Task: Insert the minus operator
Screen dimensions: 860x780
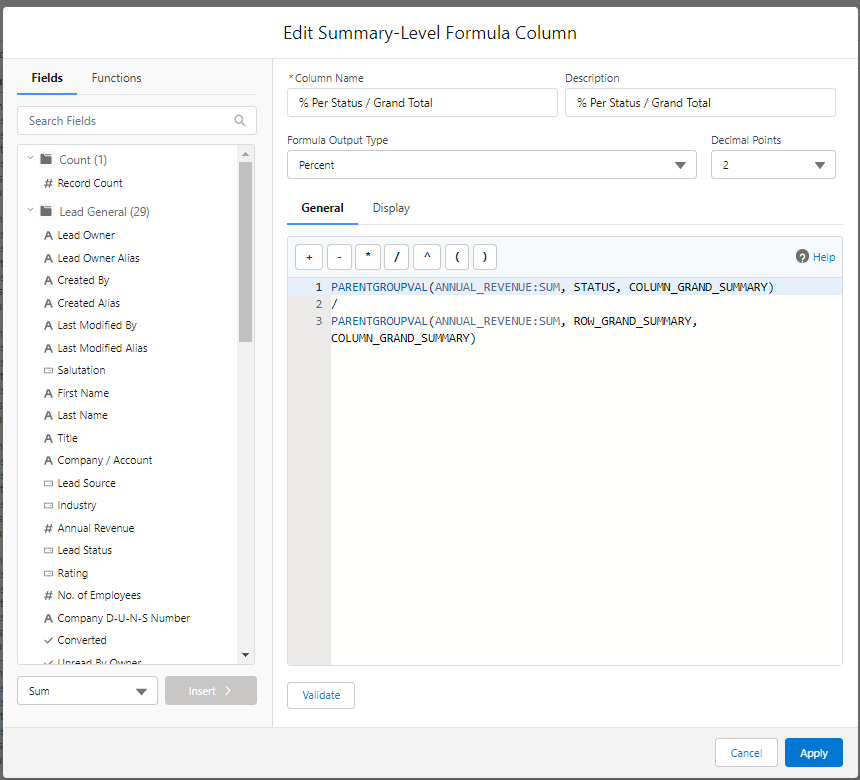Action: pyautogui.click(x=340, y=257)
